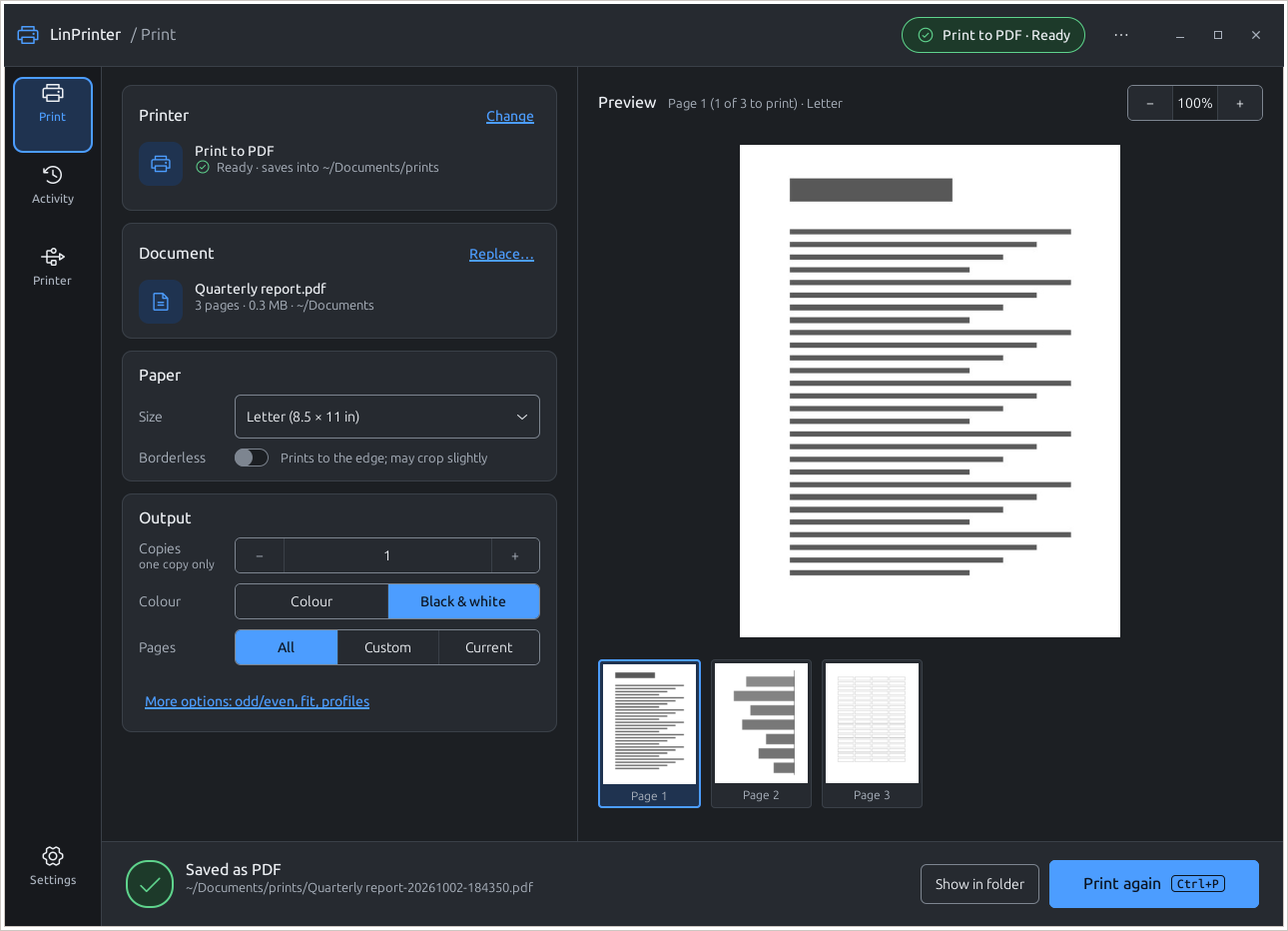Zoom out the preview with minus
The width and height of the screenshot is (1288, 931).
[x=1150, y=103]
